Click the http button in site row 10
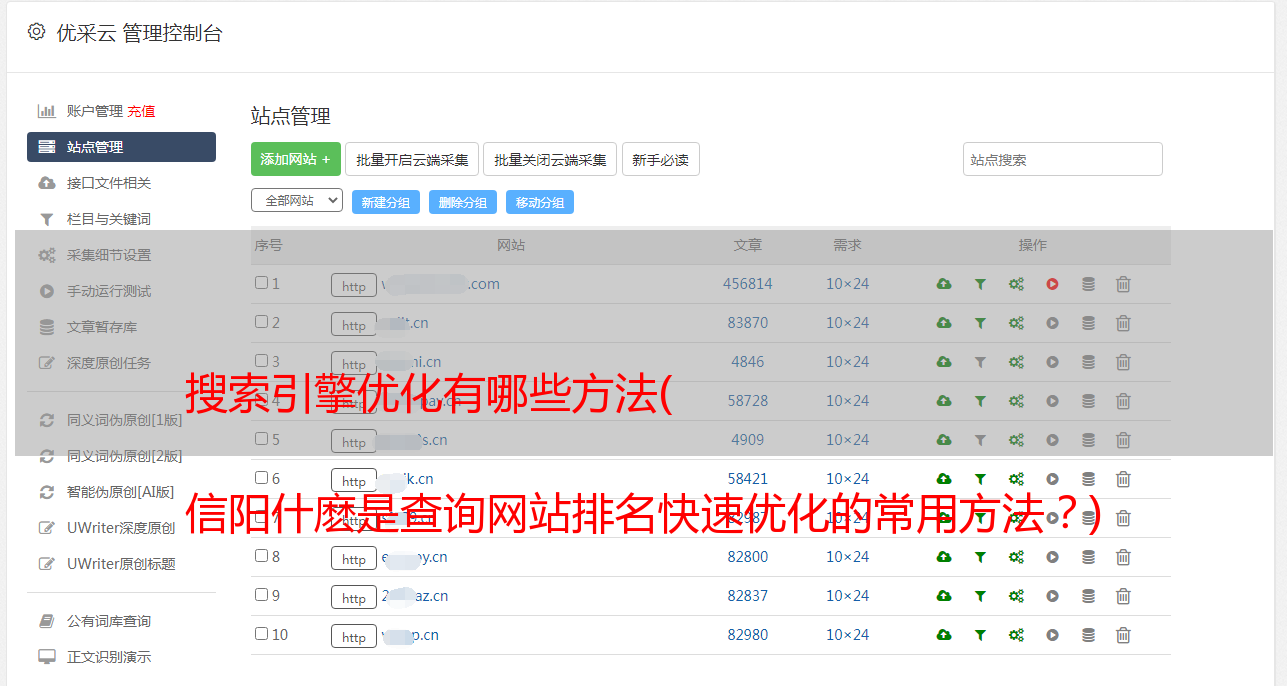 (354, 636)
